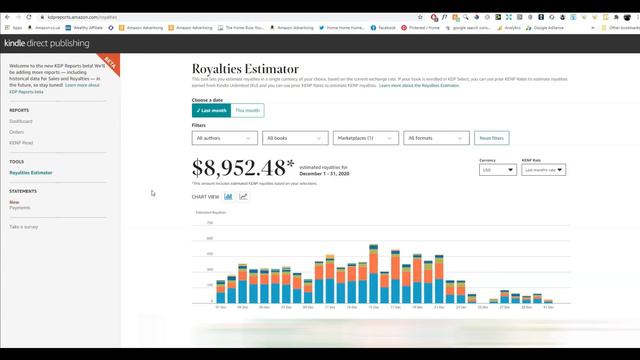Select Royalties Estimator under Tools
The width and height of the screenshot is (640, 360).
[31, 173]
